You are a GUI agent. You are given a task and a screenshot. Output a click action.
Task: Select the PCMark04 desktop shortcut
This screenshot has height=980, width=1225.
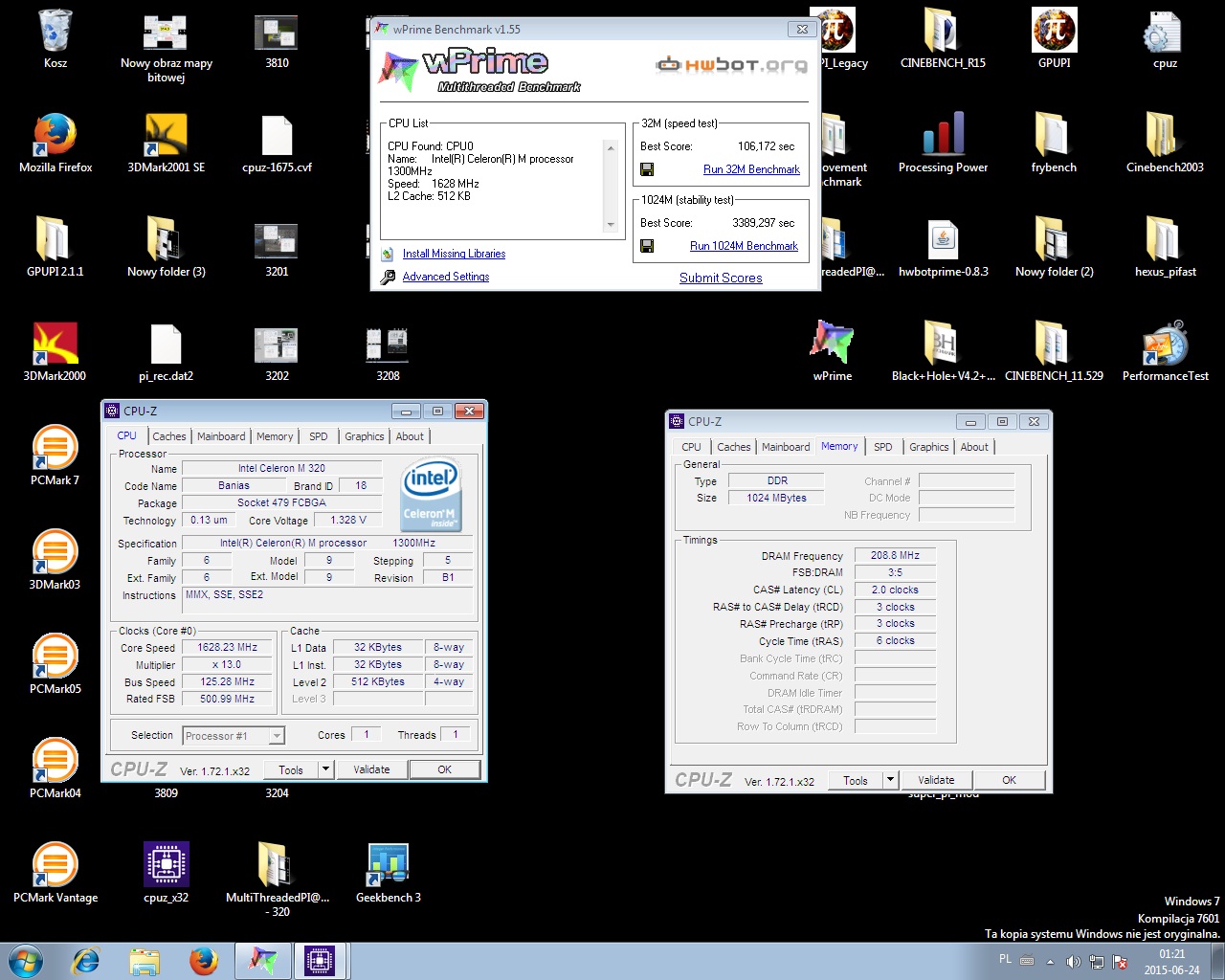click(56, 769)
